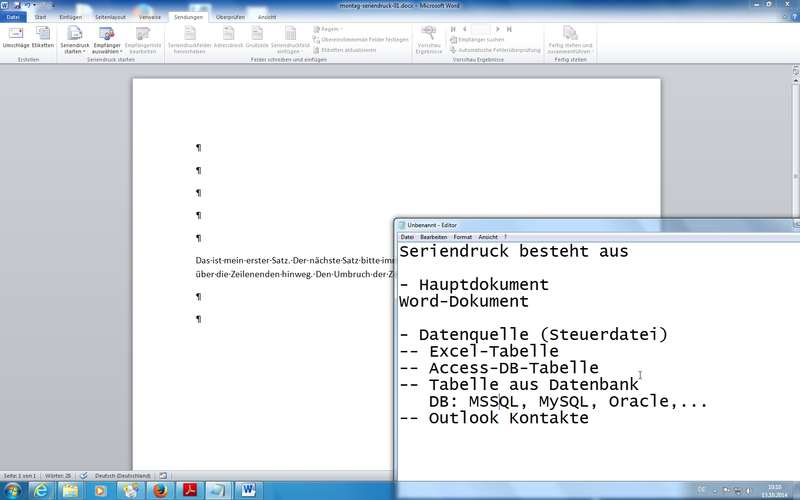Click '-- Outlook Kontakte' line in Editor

click(x=494, y=418)
